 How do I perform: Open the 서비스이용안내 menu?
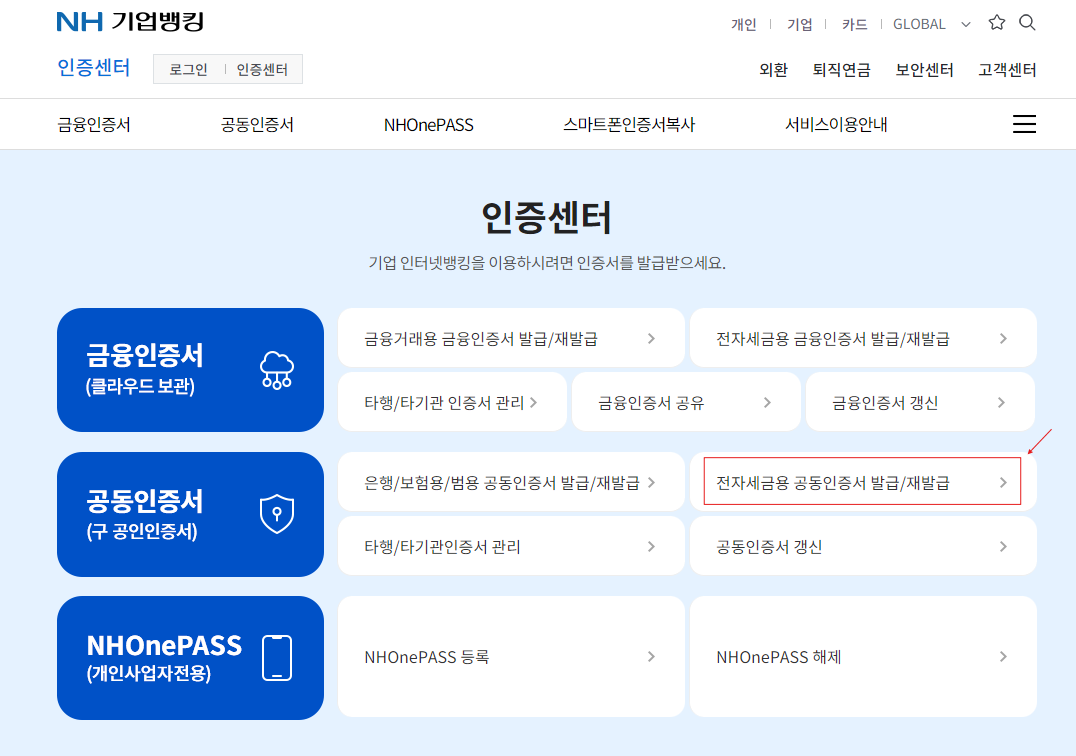pyautogui.click(x=837, y=125)
